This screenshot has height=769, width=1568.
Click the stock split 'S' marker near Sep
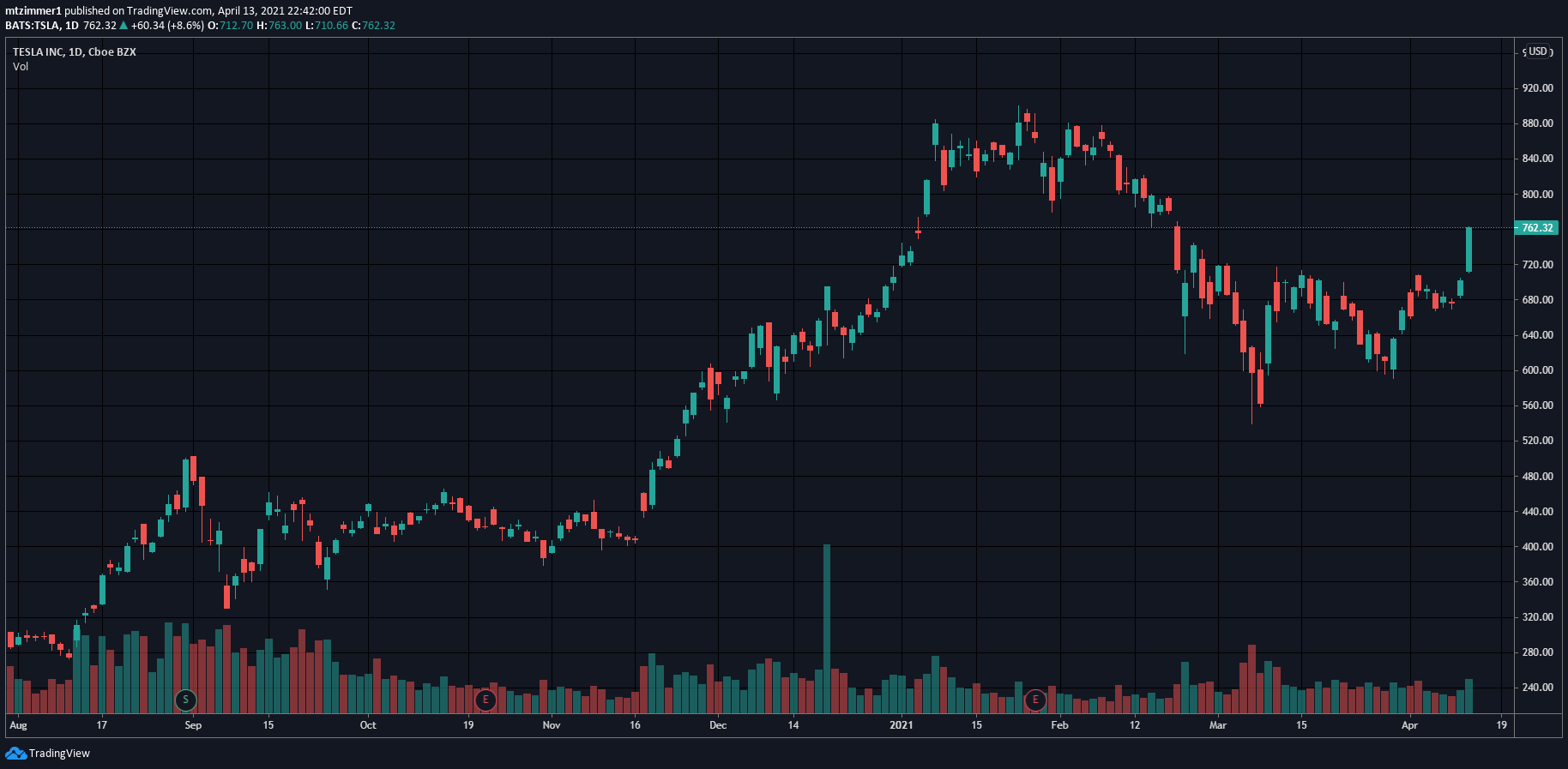185,700
